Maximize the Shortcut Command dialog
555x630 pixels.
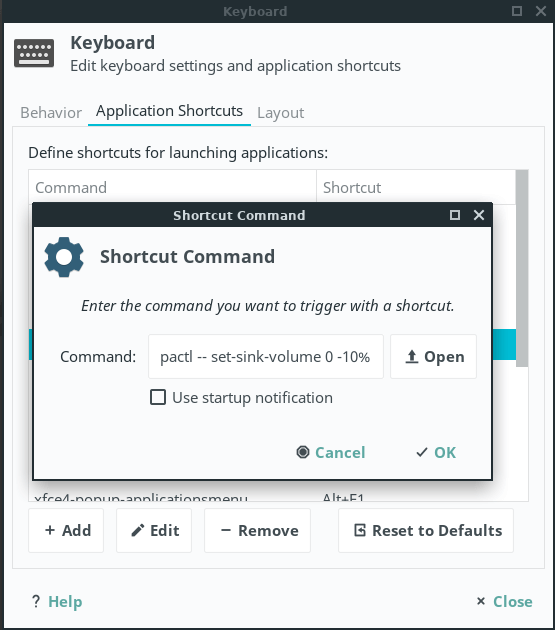click(x=455, y=215)
